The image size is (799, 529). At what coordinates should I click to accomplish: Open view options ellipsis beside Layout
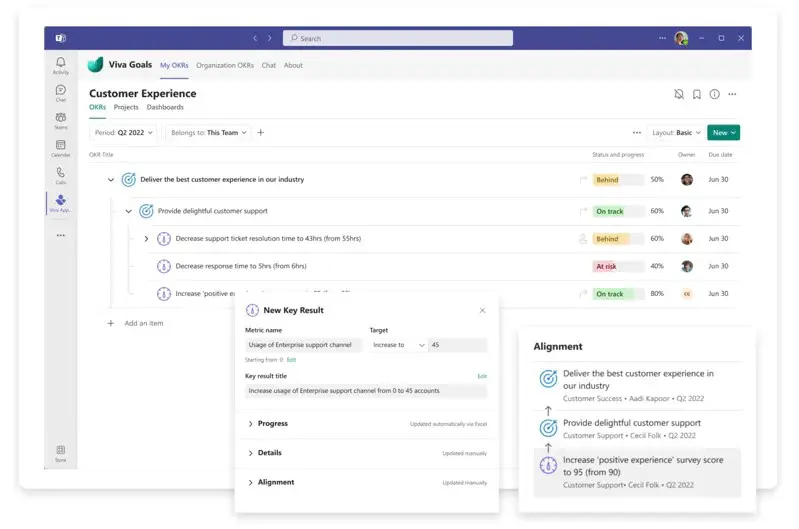pyautogui.click(x=637, y=133)
